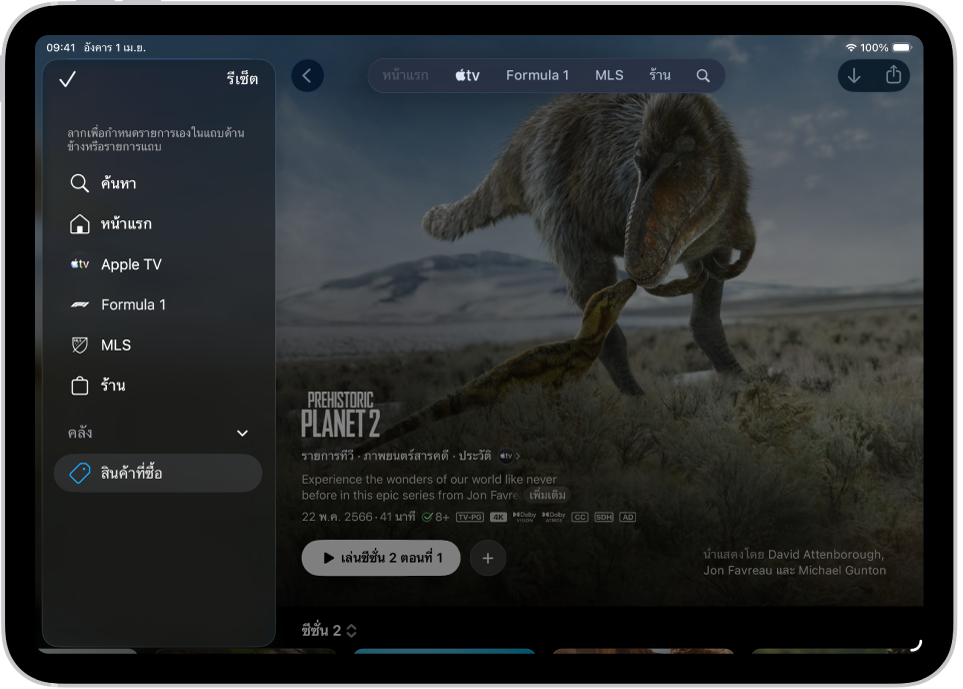Click the AD audio description badge
Viewport: 963px width, 689px height.
click(x=628, y=517)
